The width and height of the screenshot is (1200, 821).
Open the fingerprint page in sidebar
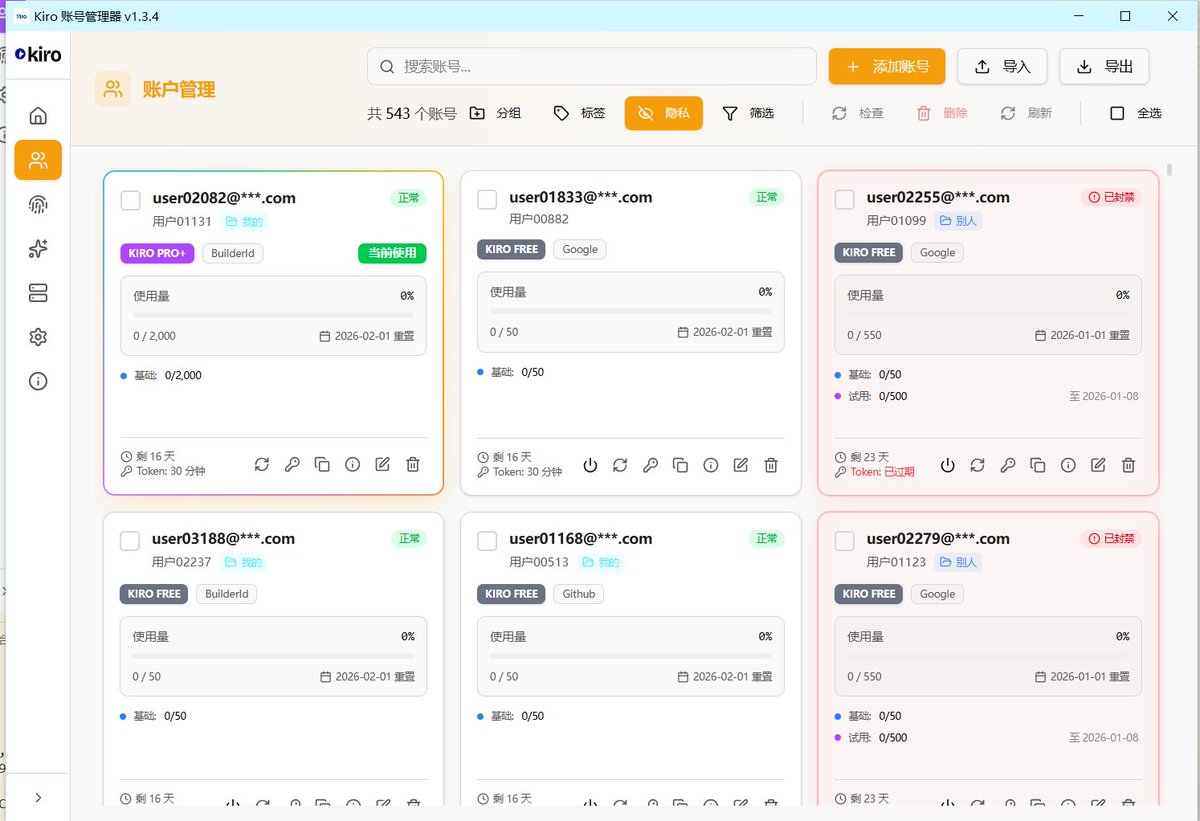point(38,205)
